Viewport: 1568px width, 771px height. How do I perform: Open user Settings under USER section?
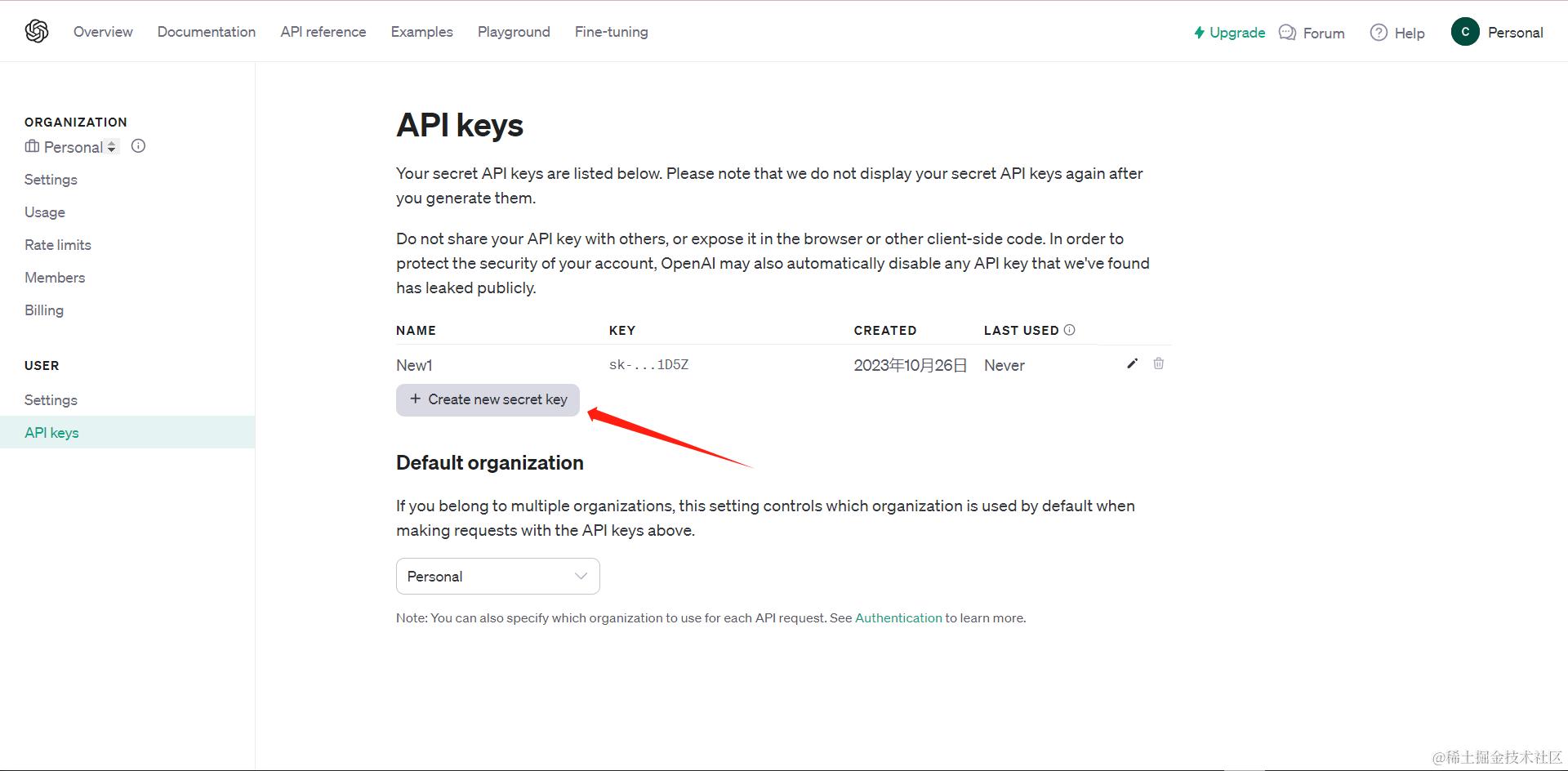click(51, 400)
